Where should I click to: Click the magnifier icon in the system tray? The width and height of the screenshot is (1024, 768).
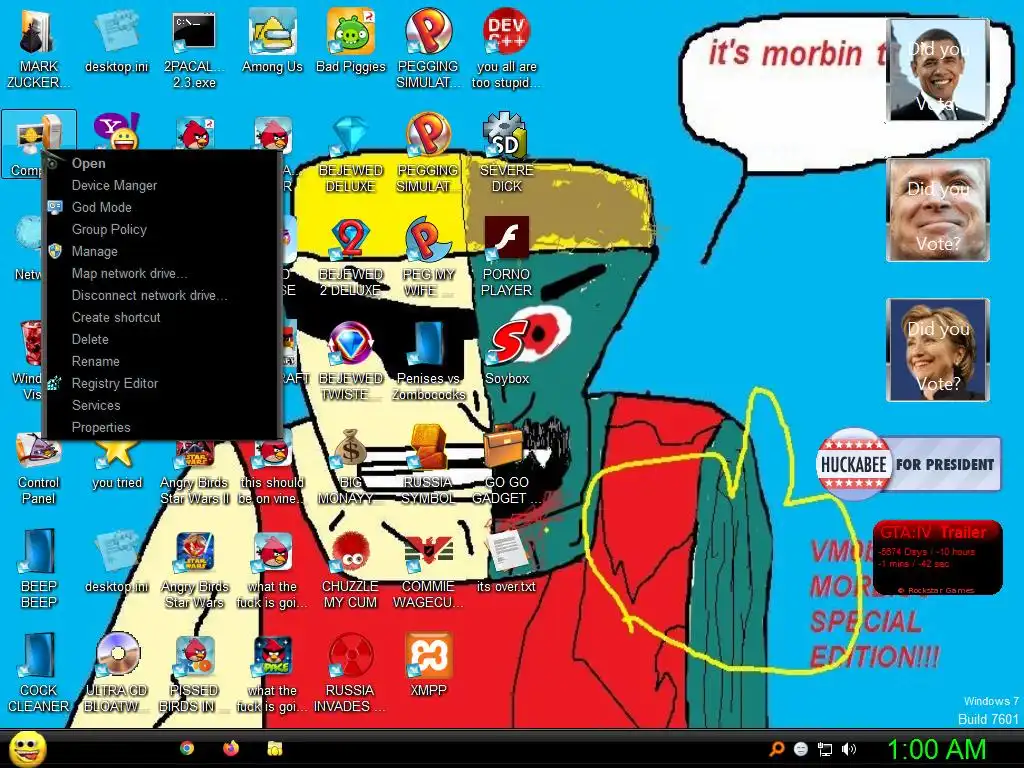pos(777,749)
